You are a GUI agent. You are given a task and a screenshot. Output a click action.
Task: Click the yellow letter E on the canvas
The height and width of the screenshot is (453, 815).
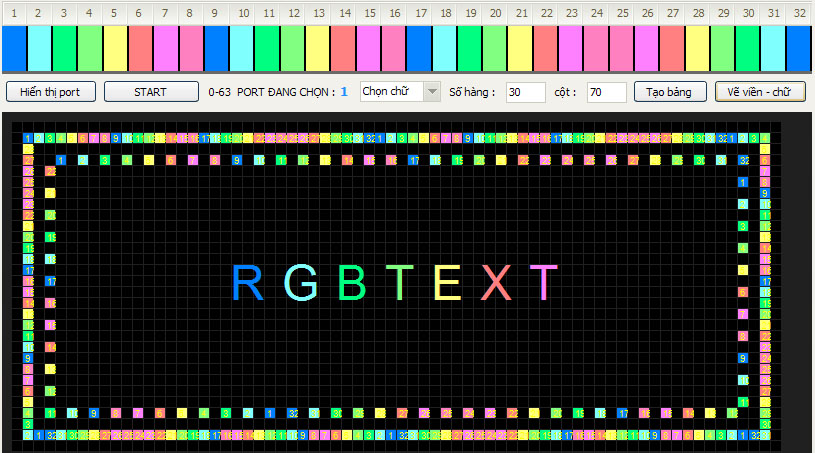pos(447,283)
